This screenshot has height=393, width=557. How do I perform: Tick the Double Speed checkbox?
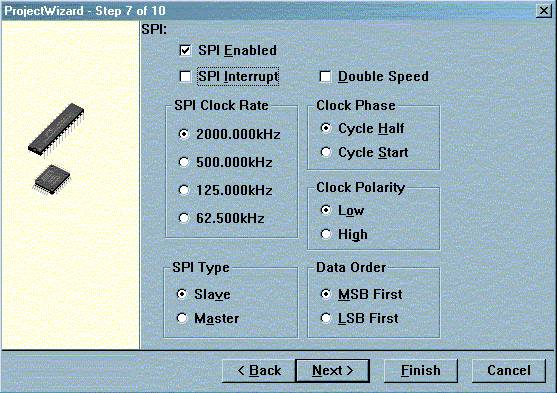[325, 76]
